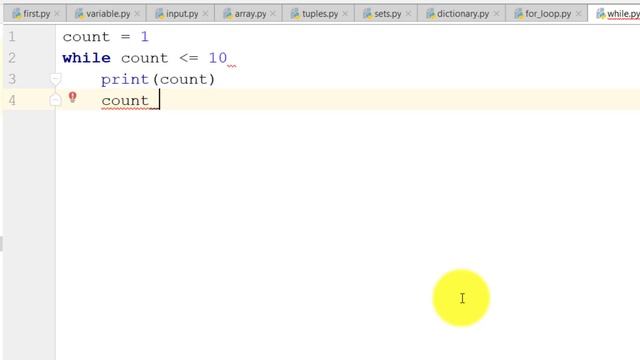Close the tuples.py tab
Image resolution: width=640 pixels, height=360 pixels.
[x=345, y=14]
